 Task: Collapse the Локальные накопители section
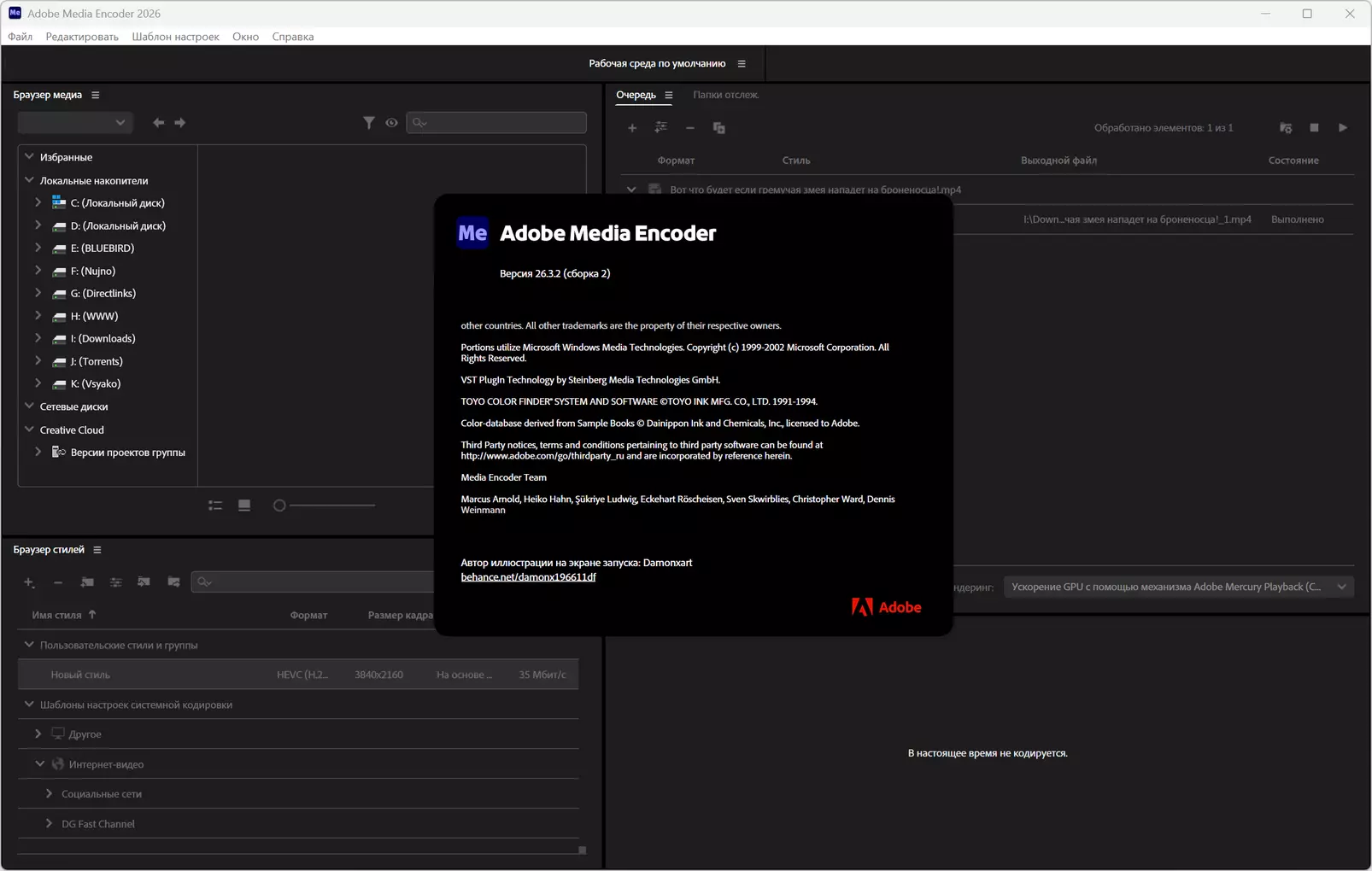(29, 180)
